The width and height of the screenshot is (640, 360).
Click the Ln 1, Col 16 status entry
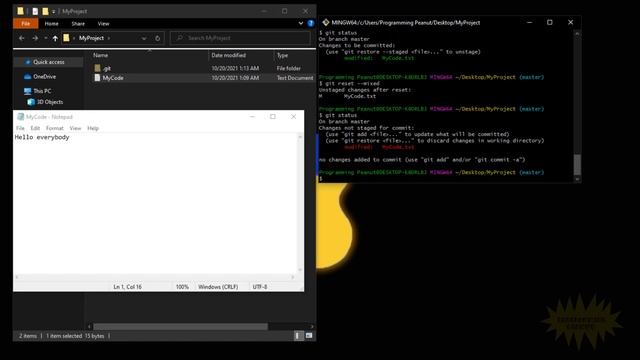click(x=127, y=287)
